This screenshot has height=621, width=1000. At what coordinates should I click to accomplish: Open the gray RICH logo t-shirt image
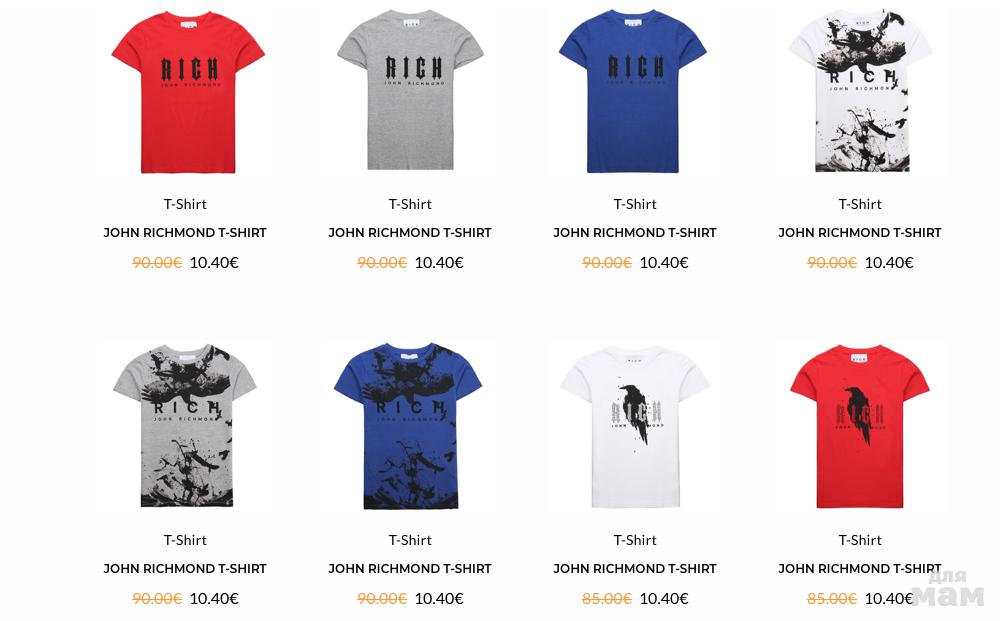(410, 90)
